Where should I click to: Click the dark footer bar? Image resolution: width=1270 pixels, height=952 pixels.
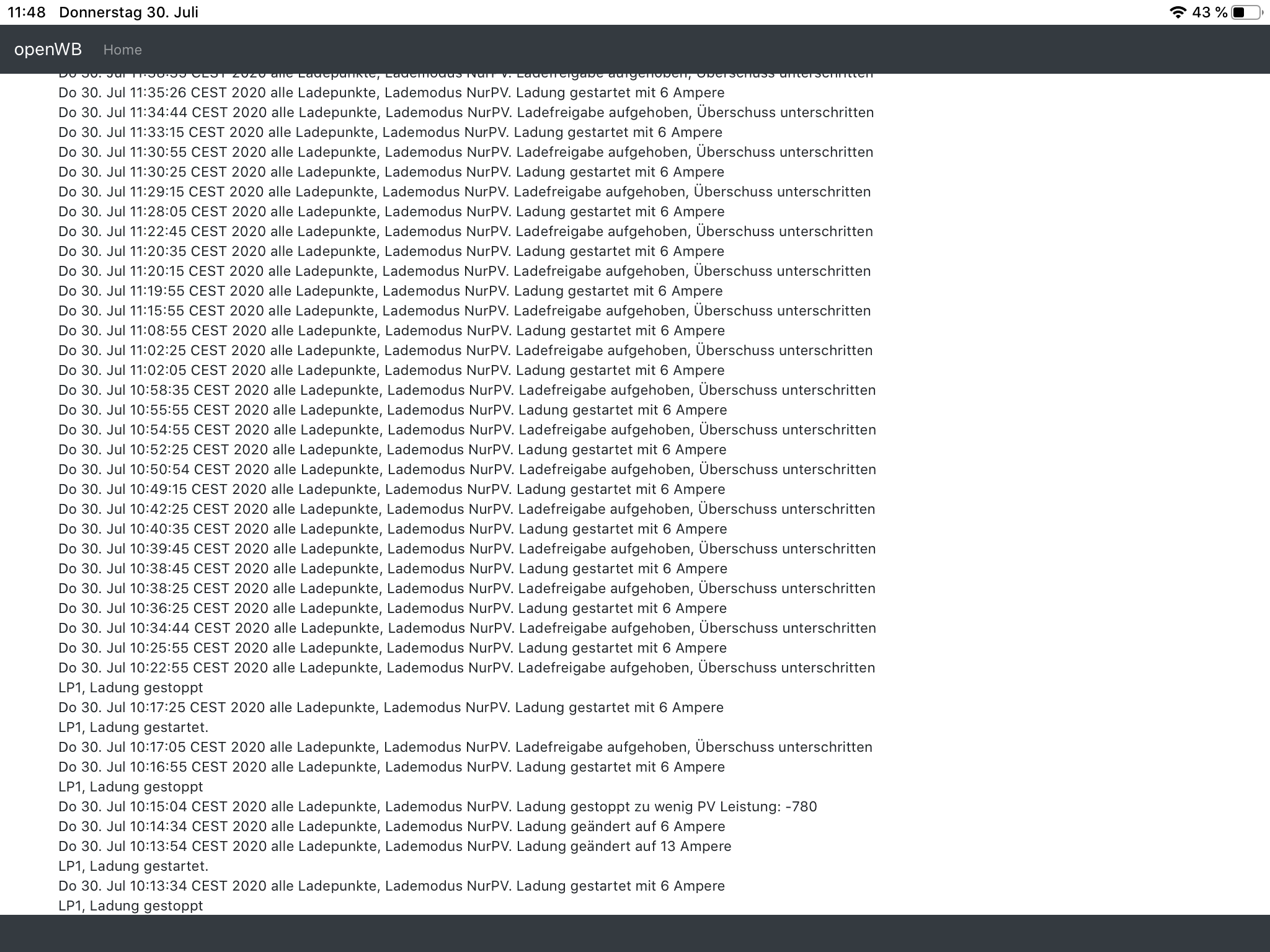[635, 933]
